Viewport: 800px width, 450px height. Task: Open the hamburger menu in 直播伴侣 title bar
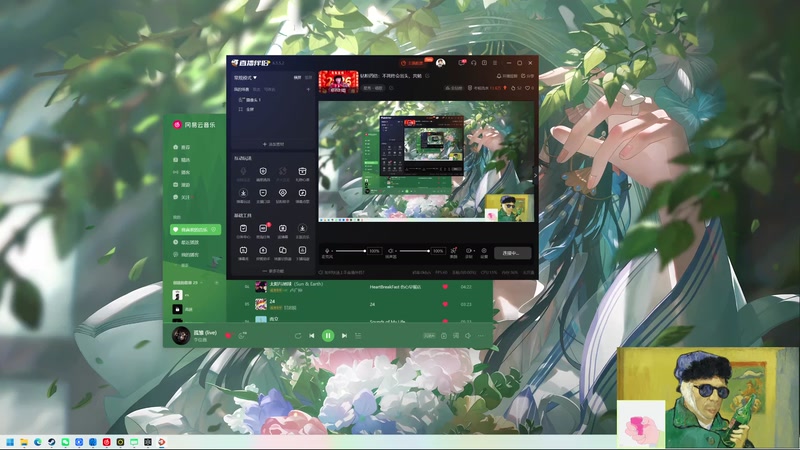click(495, 63)
